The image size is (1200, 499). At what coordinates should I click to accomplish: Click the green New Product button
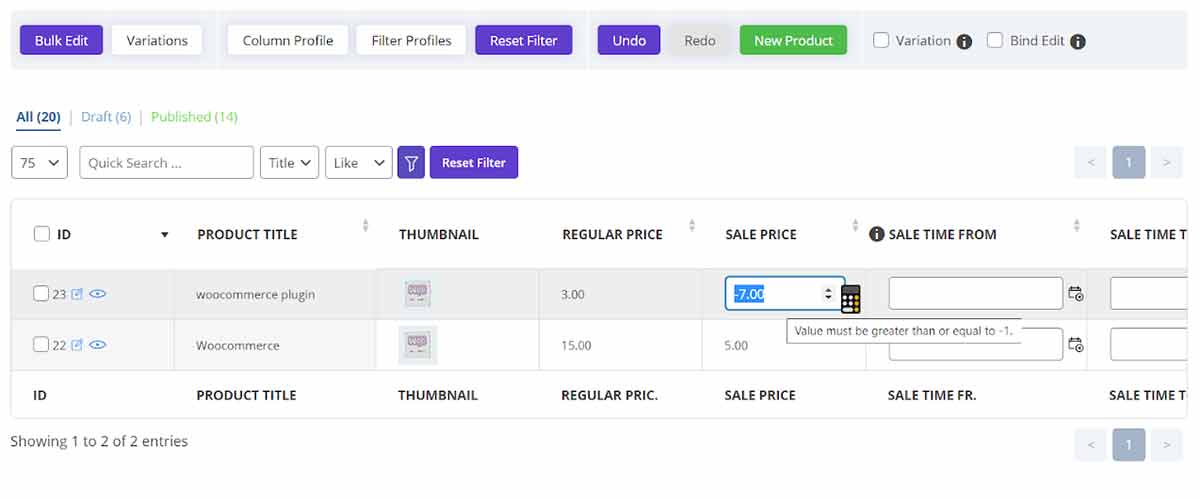tap(793, 40)
